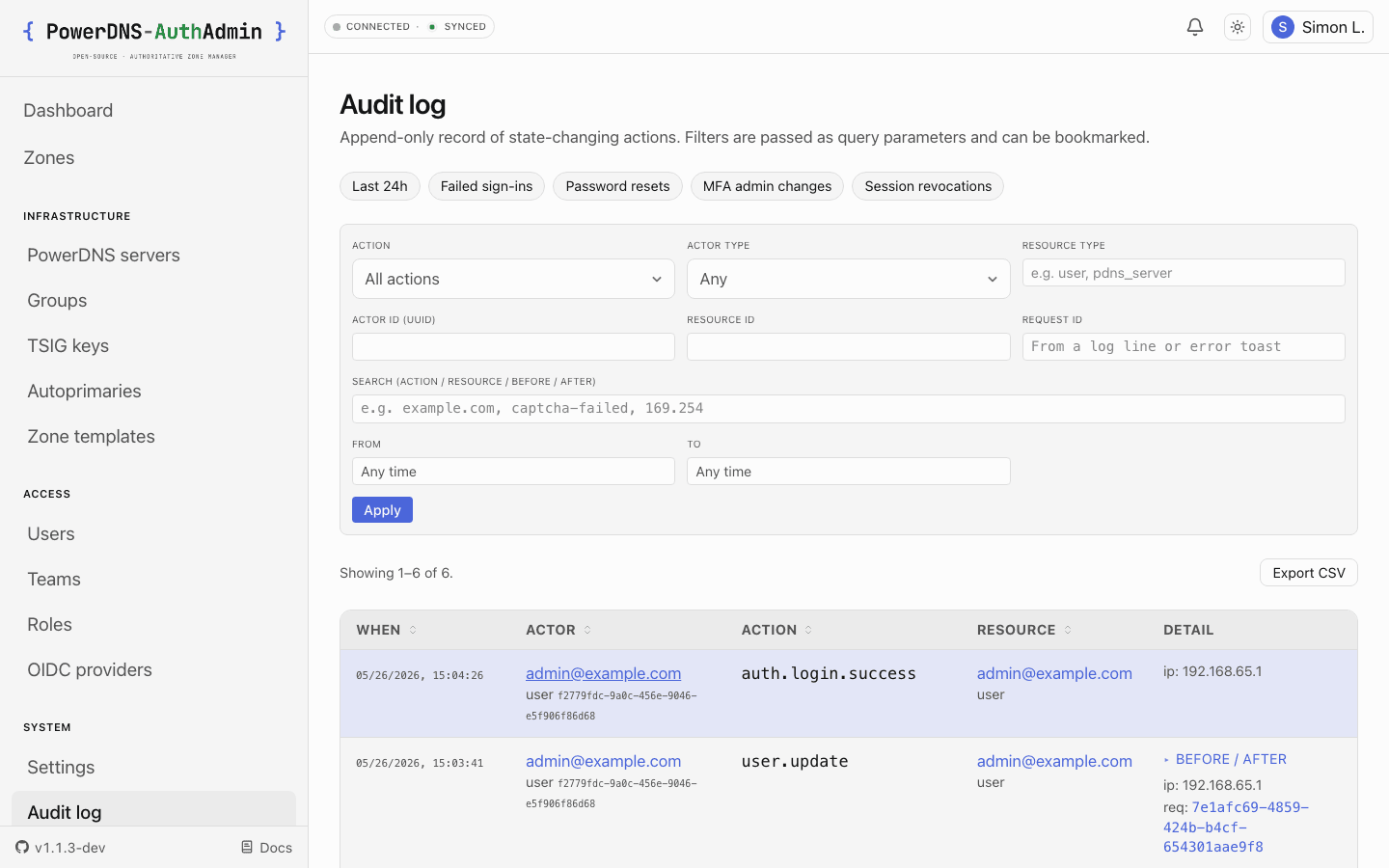Open the All actions dropdown
This screenshot has height=868, width=1389.
[513, 279]
